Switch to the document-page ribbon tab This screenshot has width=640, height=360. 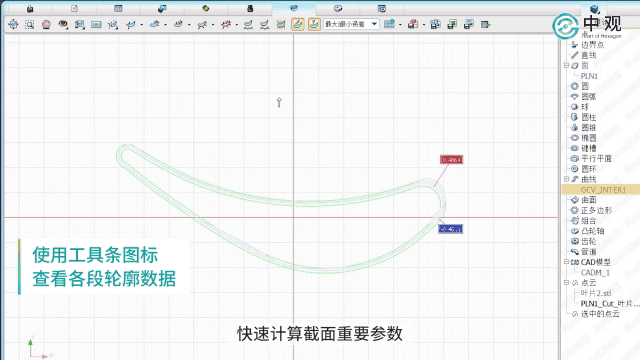(74, 9)
